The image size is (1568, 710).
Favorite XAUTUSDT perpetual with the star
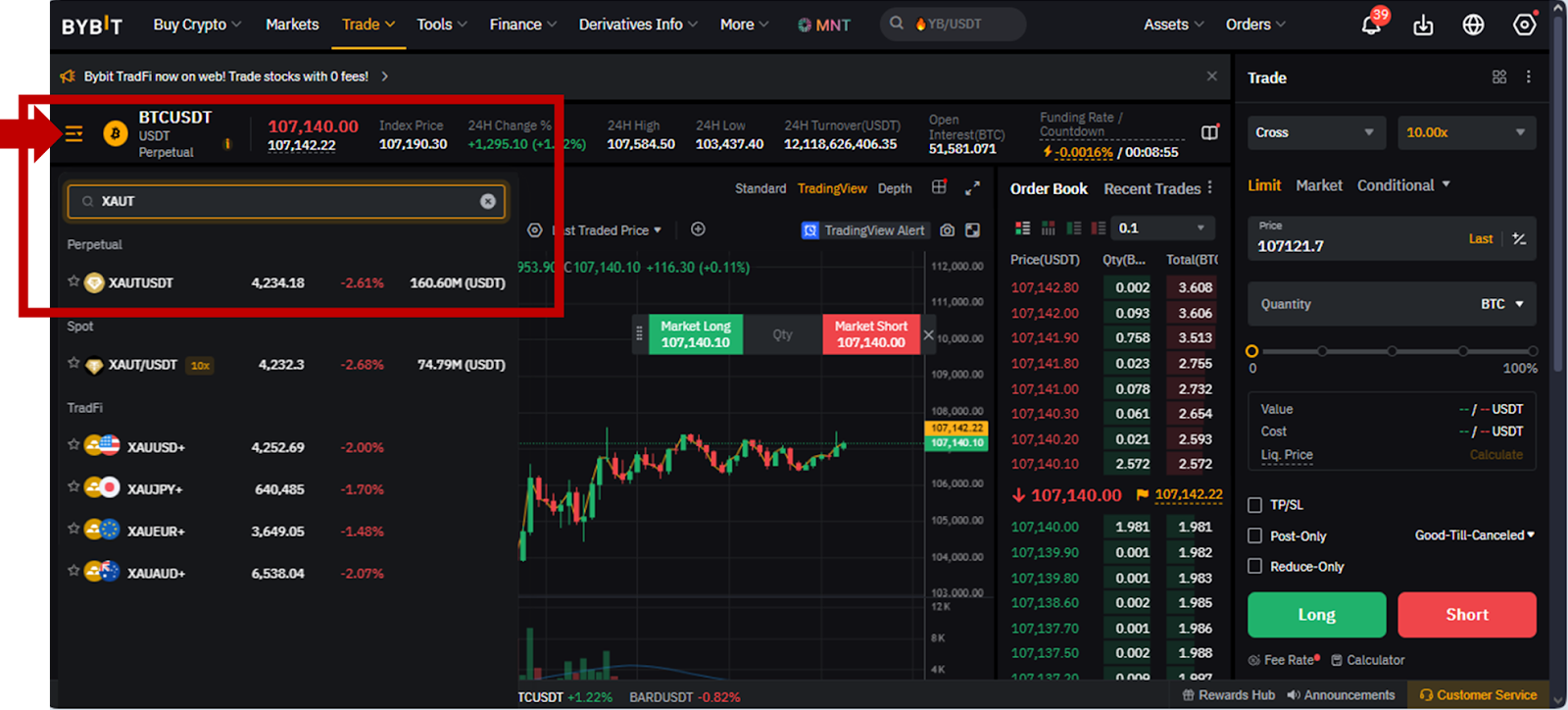point(73,281)
